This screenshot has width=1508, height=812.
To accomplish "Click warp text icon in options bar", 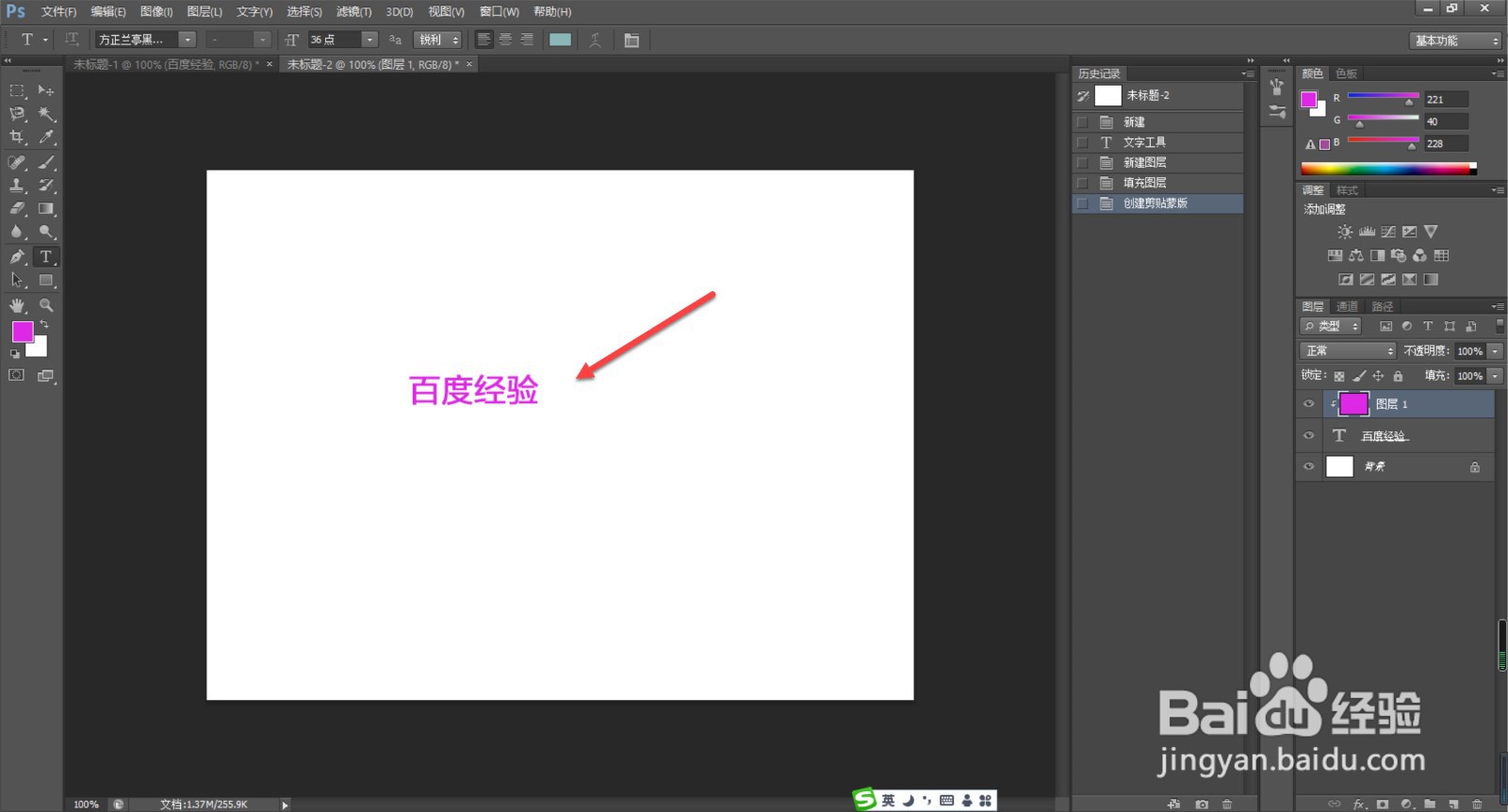I will tap(595, 40).
